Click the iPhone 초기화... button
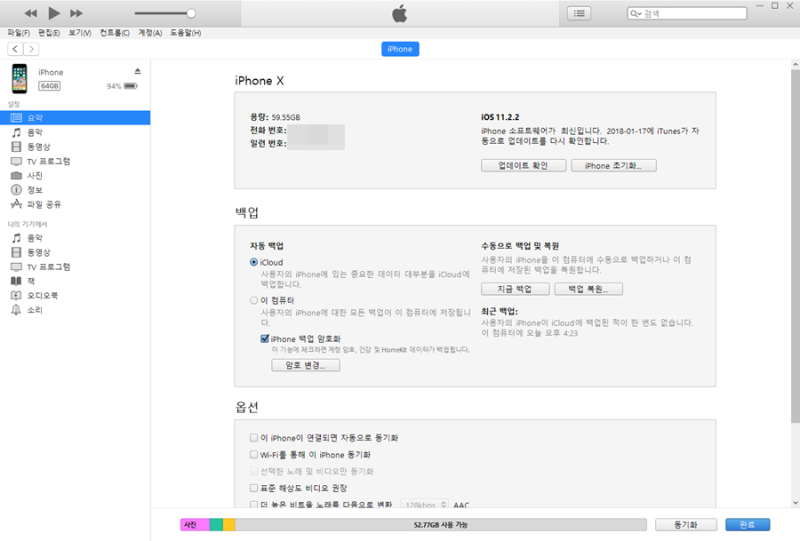The width and height of the screenshot is (800, 541). point(614,166)
